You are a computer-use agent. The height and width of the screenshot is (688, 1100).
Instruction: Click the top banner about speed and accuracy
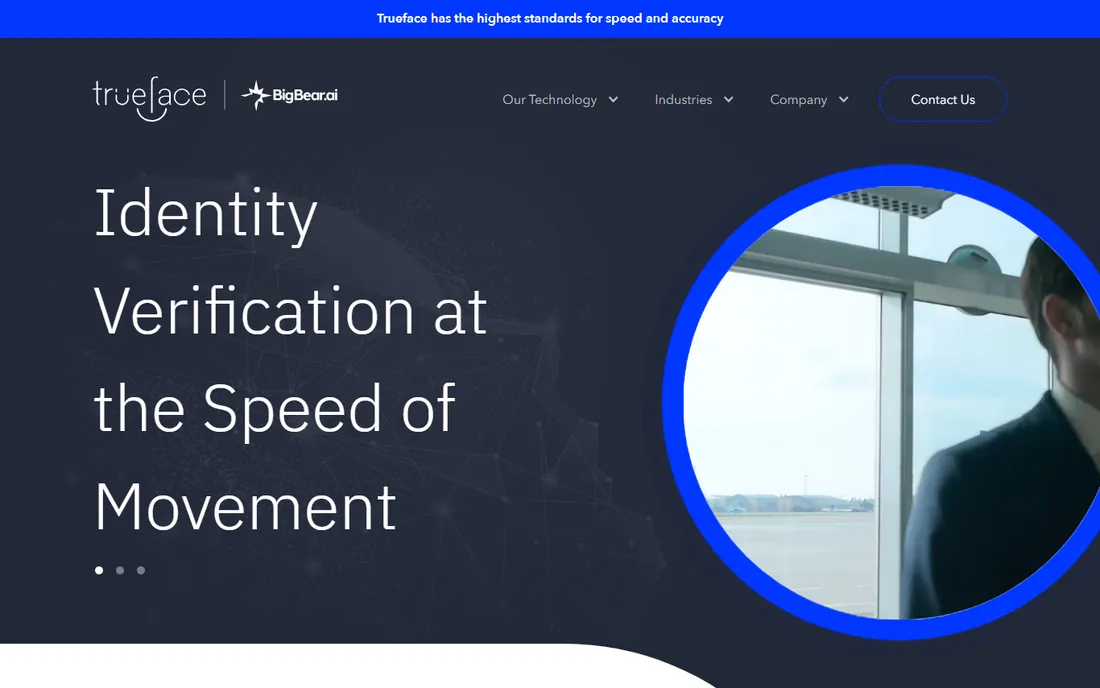pyautogui.click(x=550, y=18)
